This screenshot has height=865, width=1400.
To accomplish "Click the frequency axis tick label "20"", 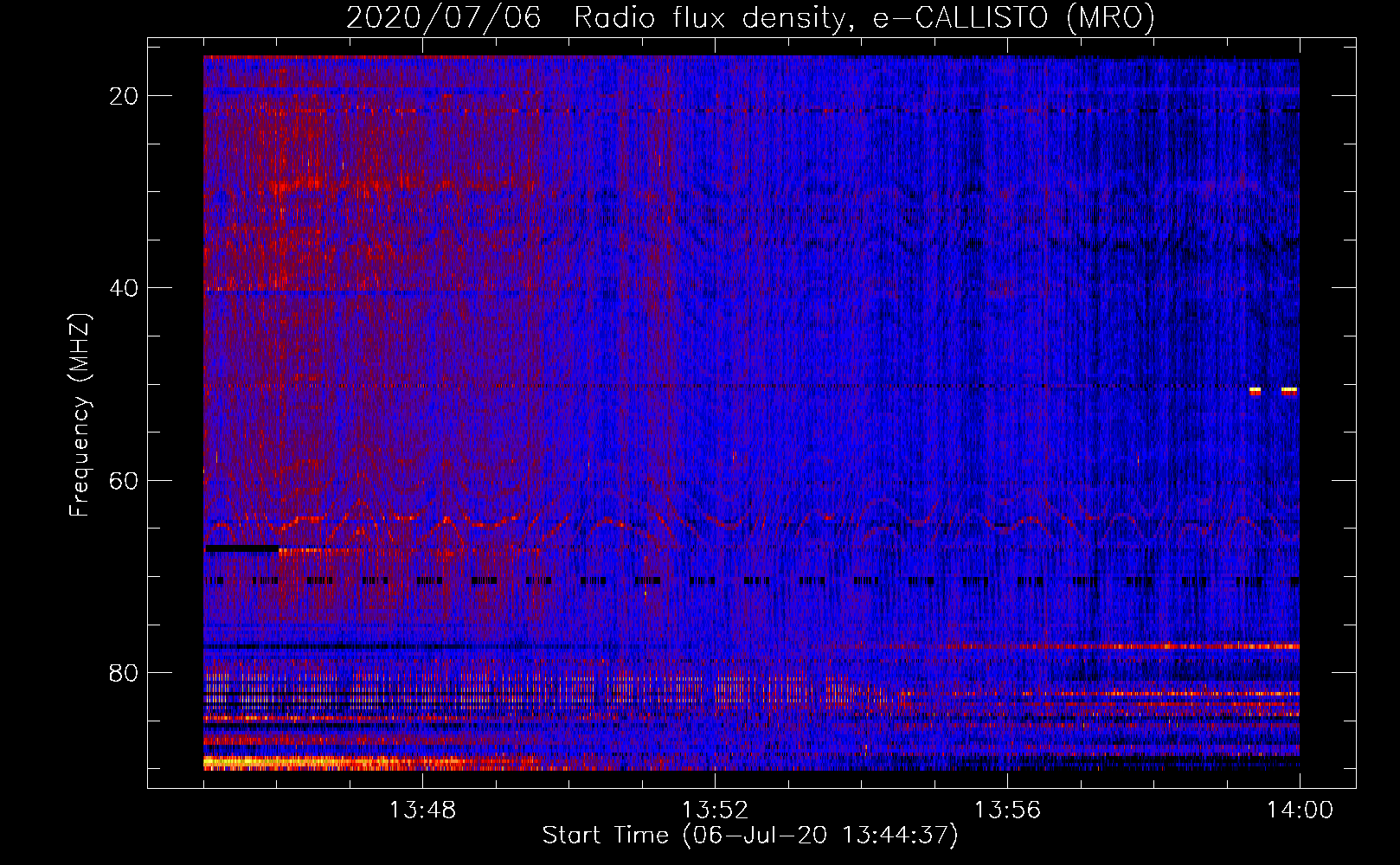I will click(x=125, y=96).
